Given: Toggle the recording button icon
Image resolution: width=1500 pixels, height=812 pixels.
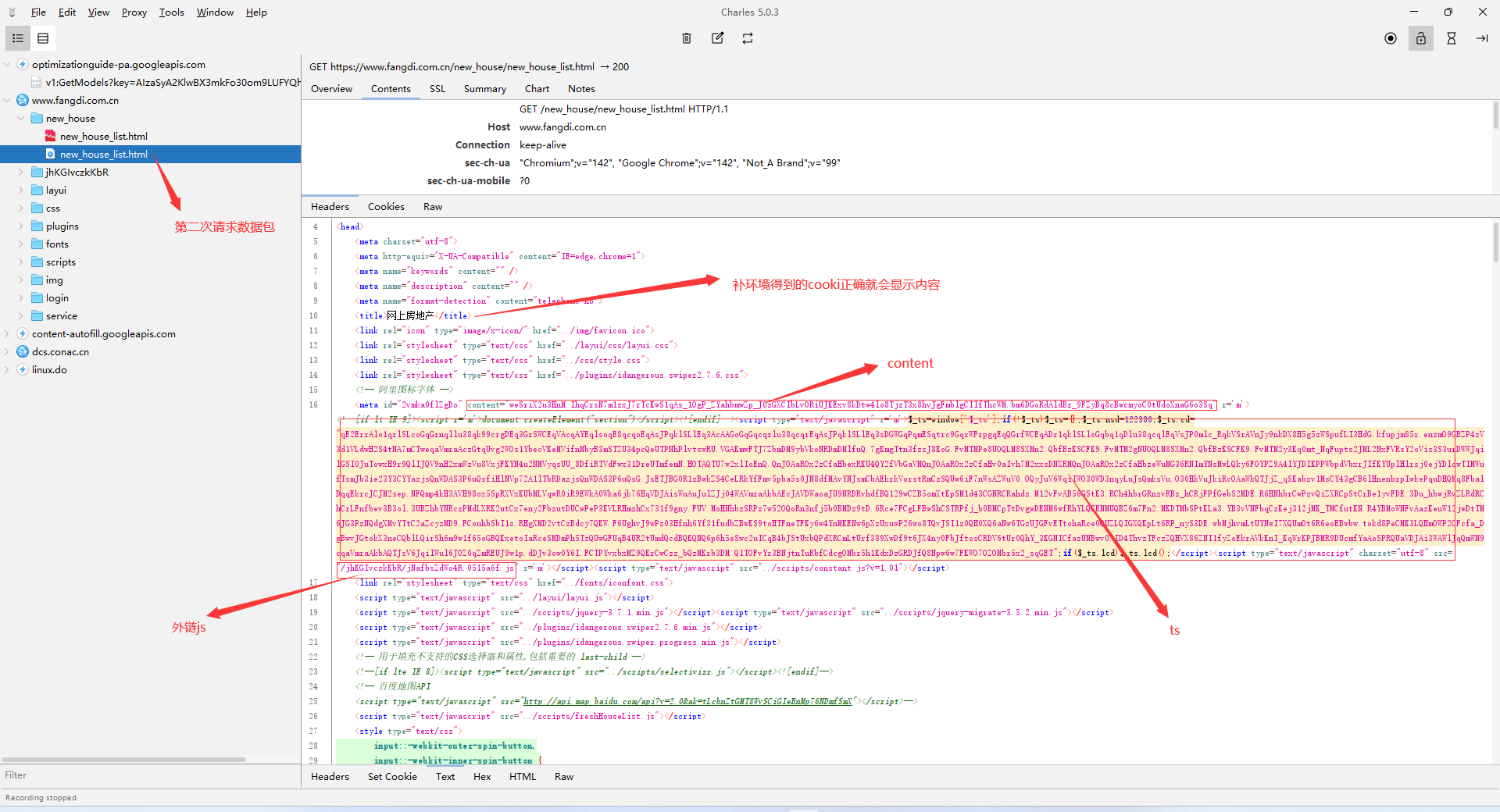Looking at the screenshot, I should pos(1391,38).
